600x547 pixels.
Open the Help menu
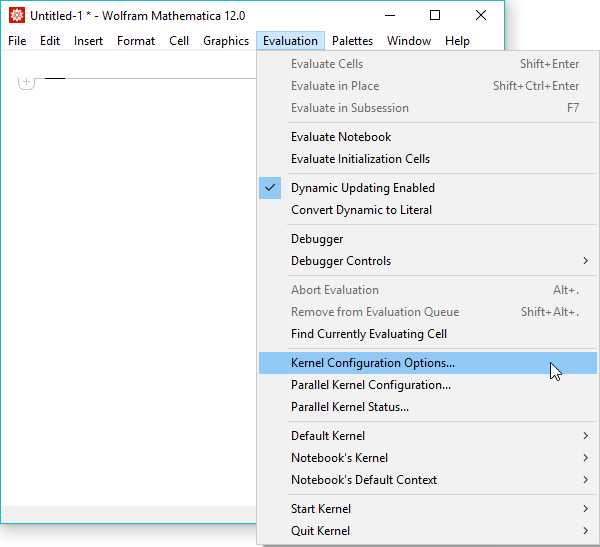pos(457,41)
